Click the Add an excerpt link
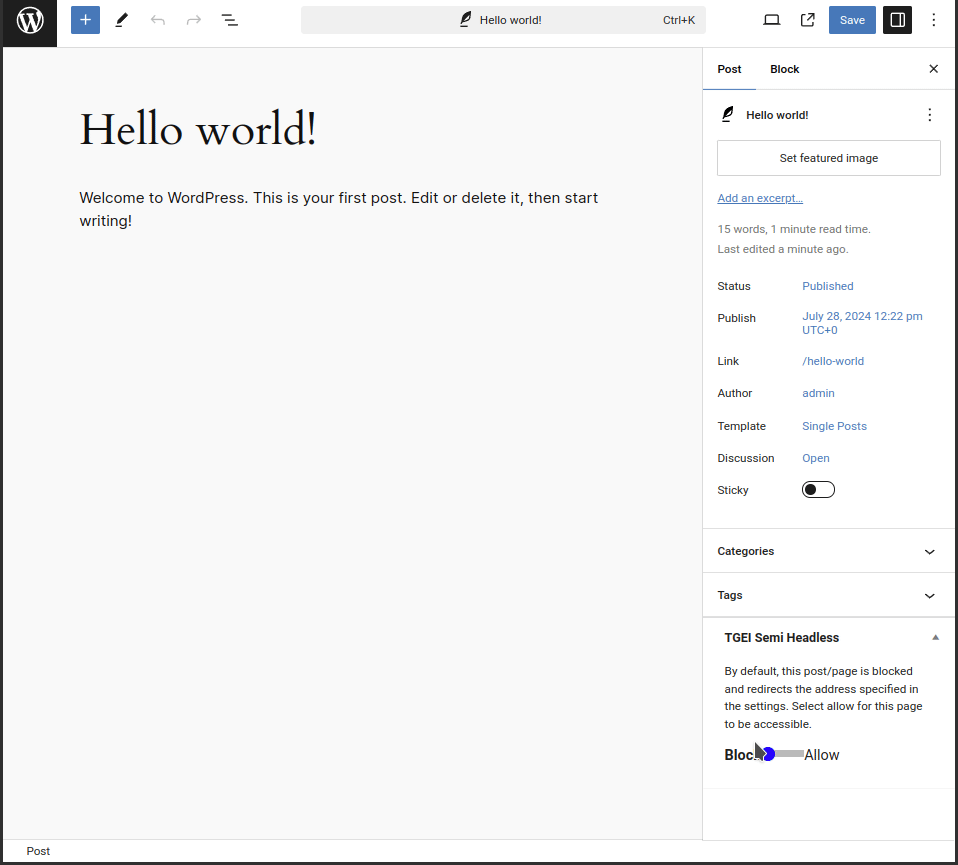 point(760,198)
